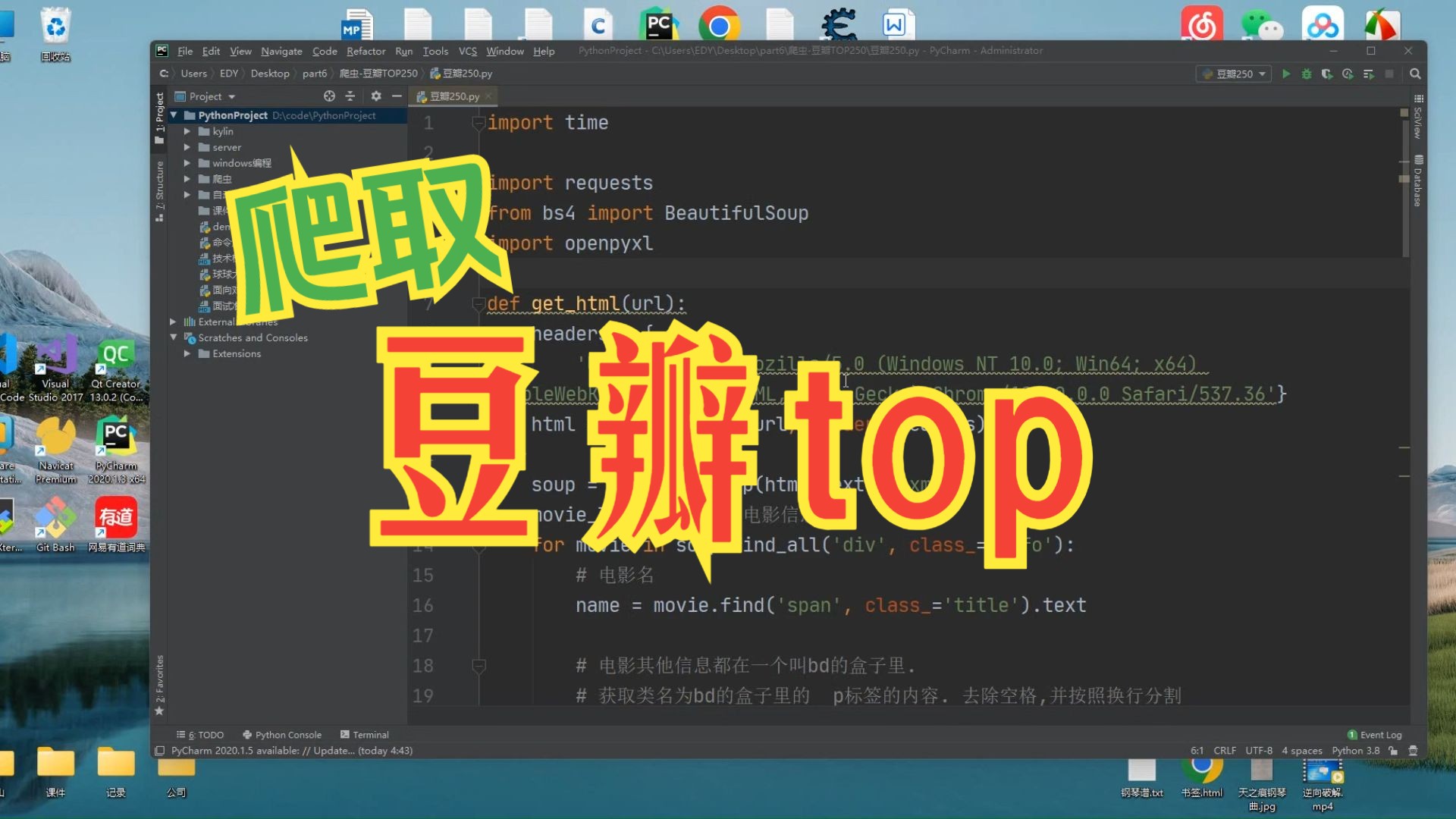Open the SciView side tool window
The image size is (1456, 819).
[x=1418, y=117]
